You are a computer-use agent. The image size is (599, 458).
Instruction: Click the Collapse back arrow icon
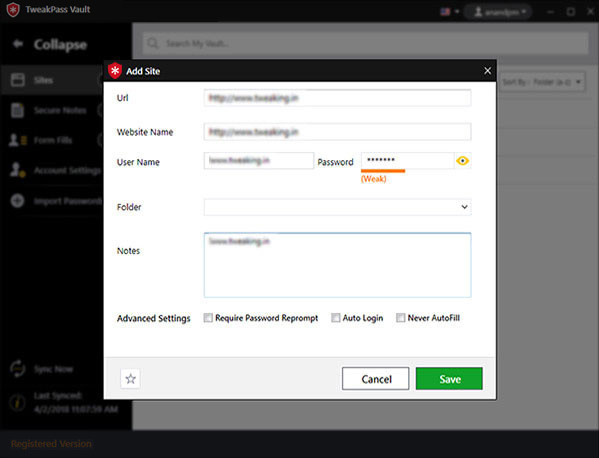(18, 44)
